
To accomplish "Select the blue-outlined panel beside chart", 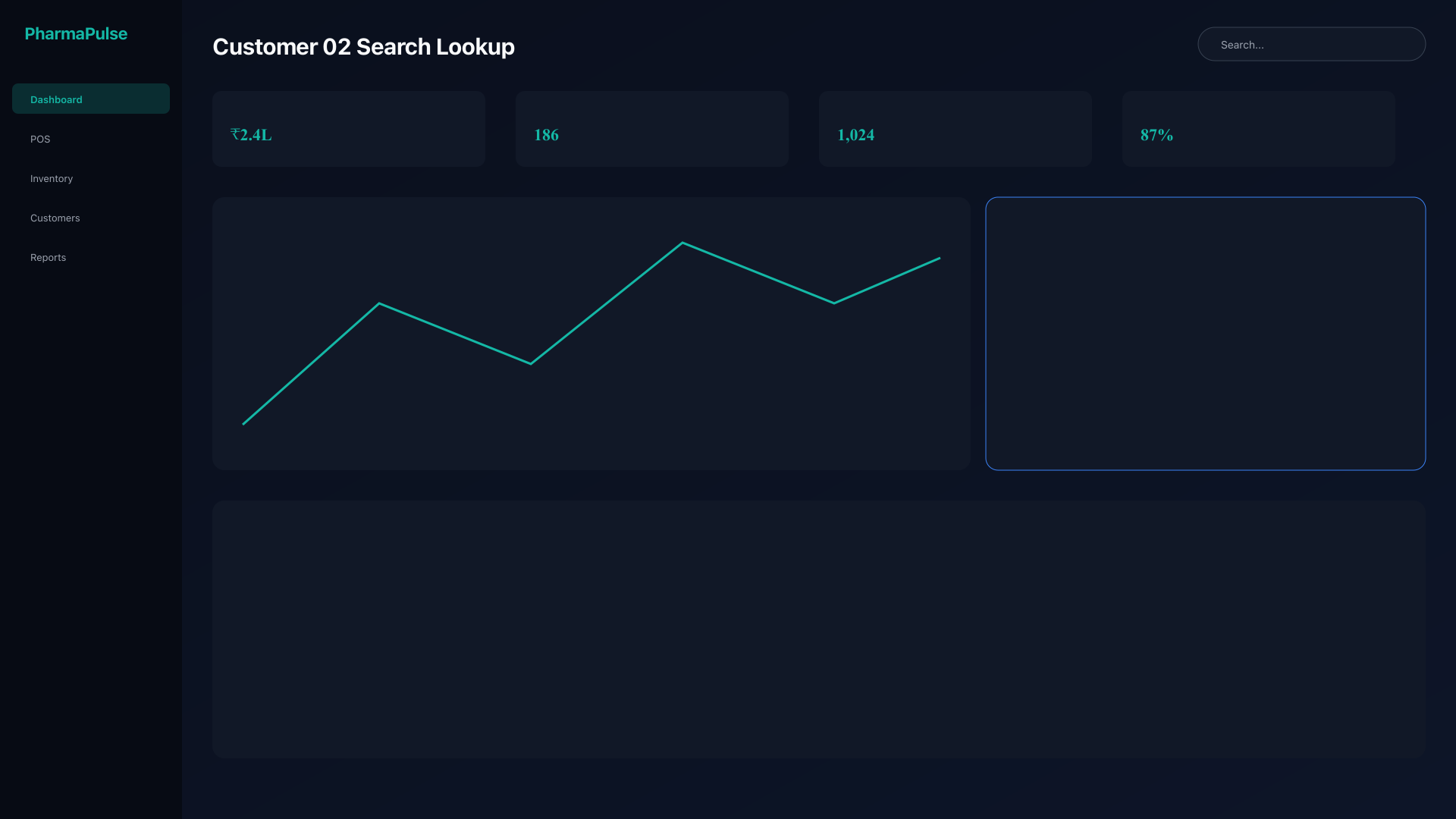I will click(1206, 334).
